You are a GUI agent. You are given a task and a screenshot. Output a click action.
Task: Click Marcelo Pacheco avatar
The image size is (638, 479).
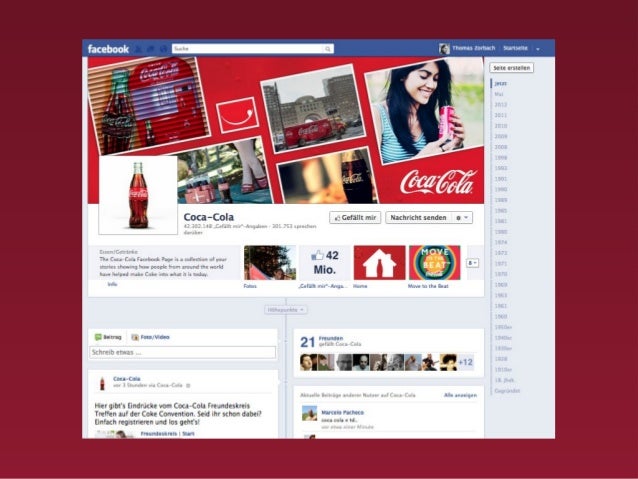click(x=309, y=413)
